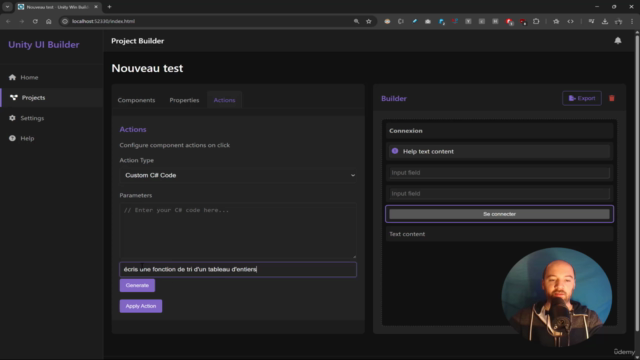Viewport: 640px width, 360px height.
Task: Click the browser back arrow
Action: coord(8,21)
